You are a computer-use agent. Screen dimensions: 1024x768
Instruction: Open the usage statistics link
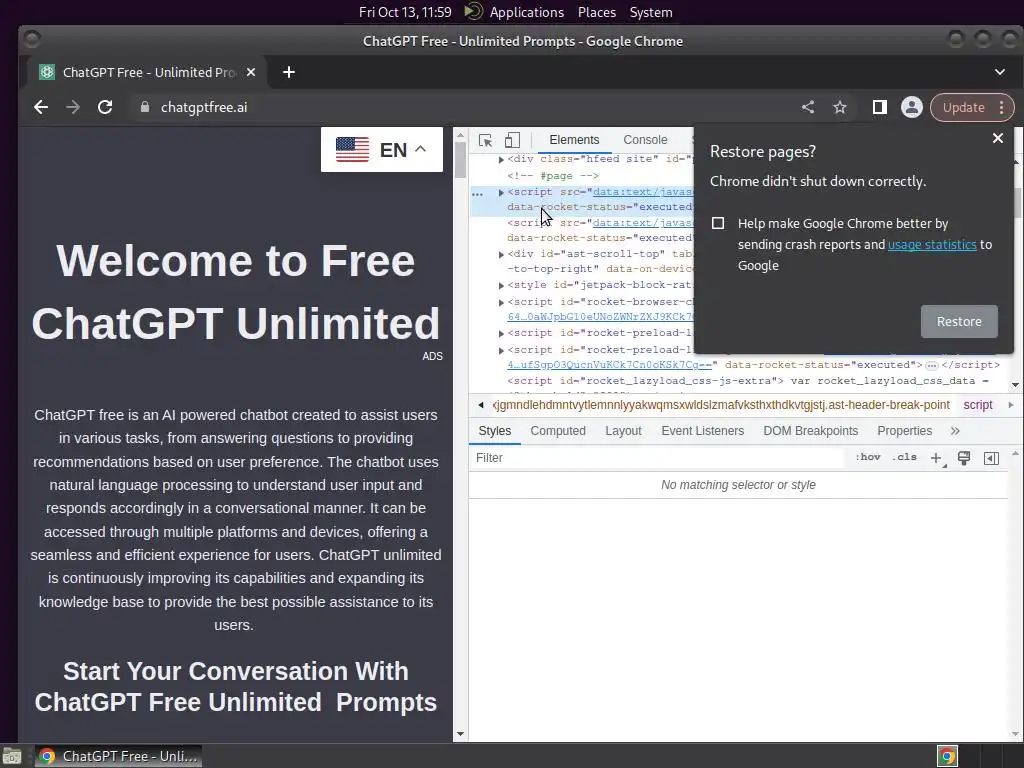point(932,244)
